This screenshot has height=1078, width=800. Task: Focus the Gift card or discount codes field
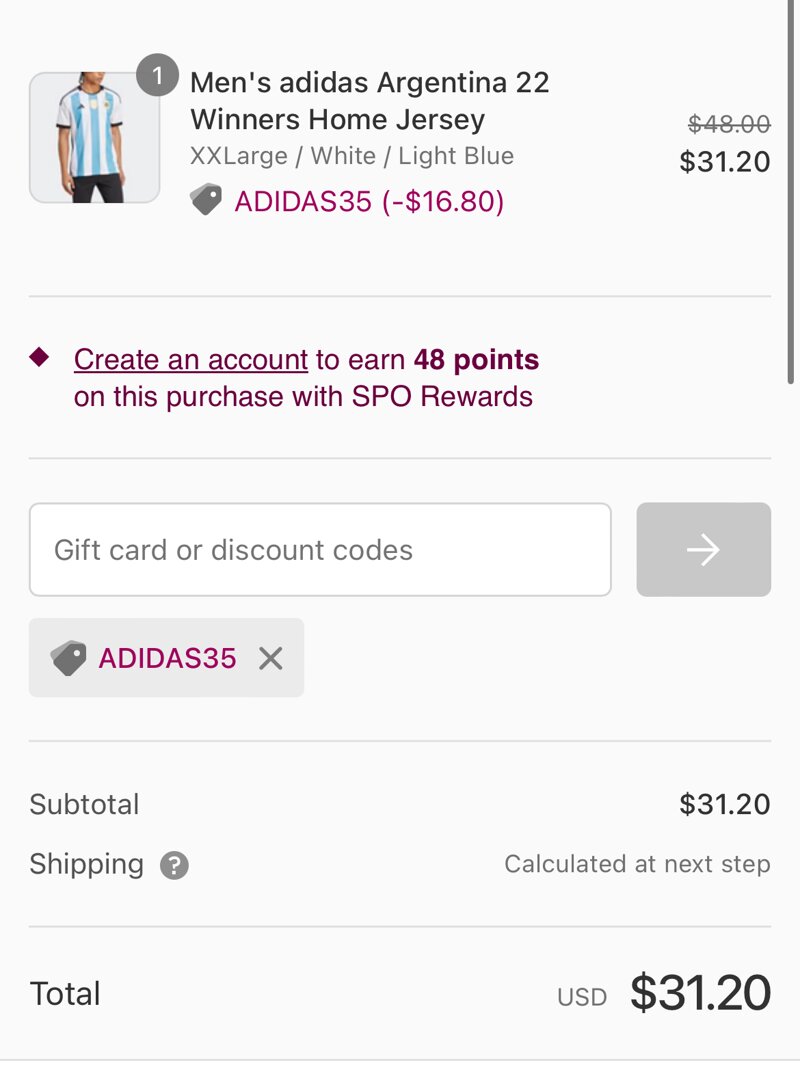pos(320,549)
